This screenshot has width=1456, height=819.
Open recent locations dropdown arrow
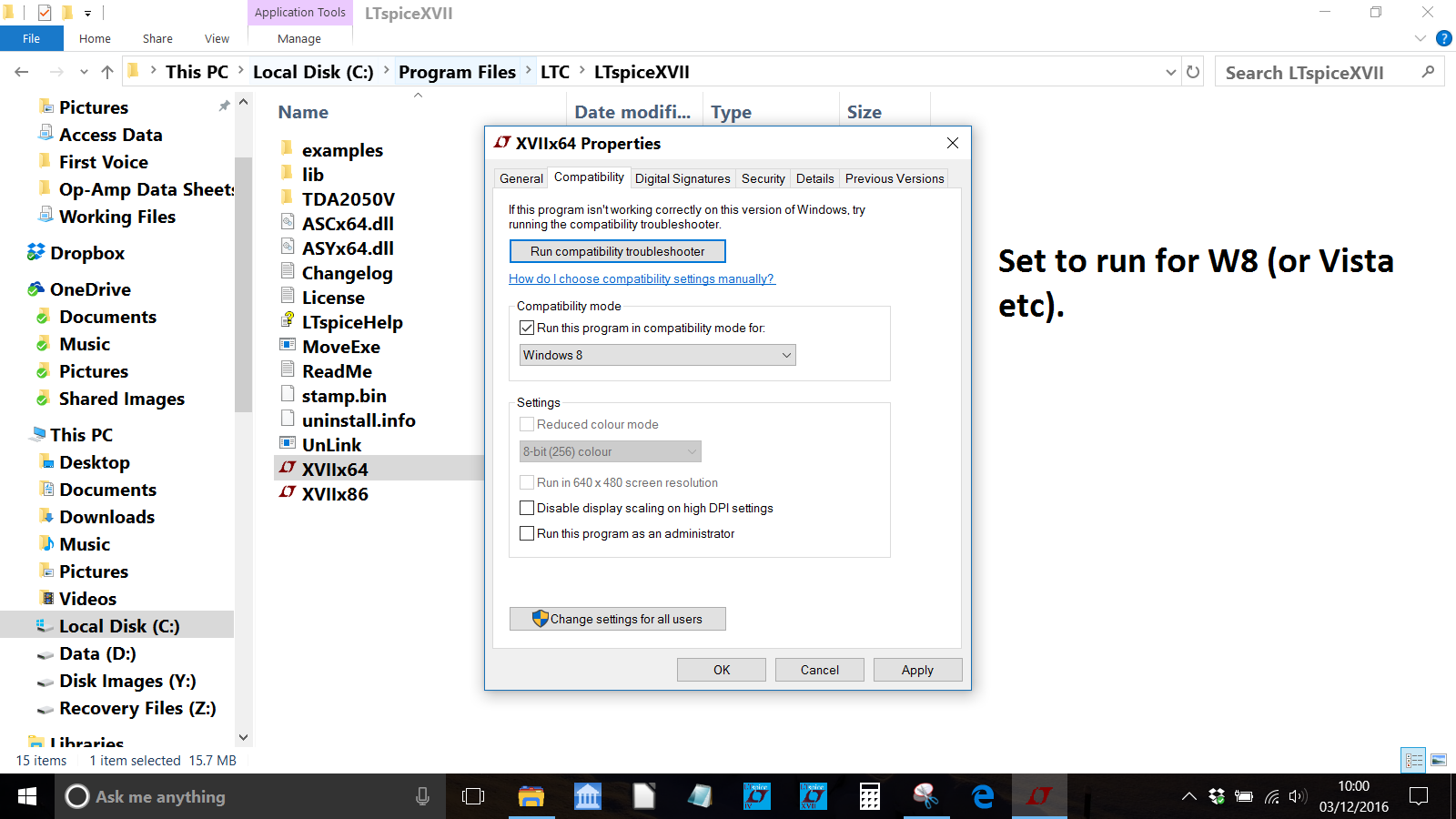84,72
